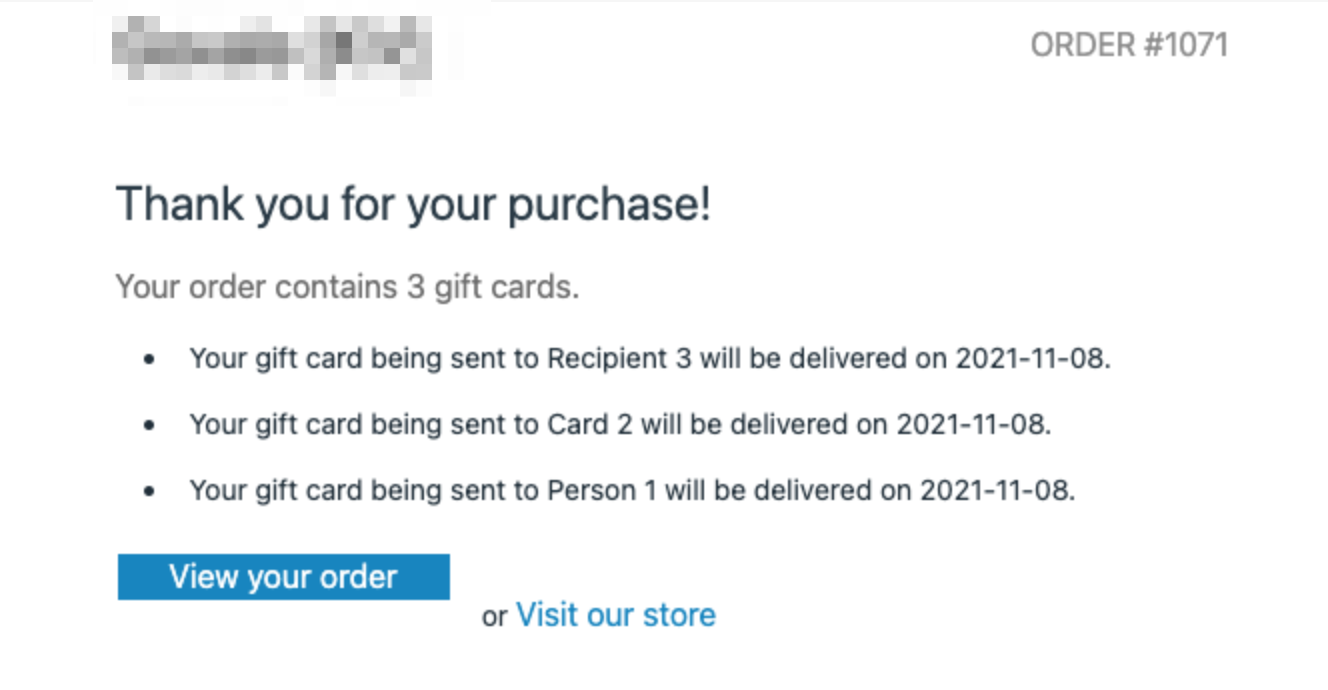Open the Visit our store link
The width and height of the screenshot is (1328, 690).
(x=615, y=614)
